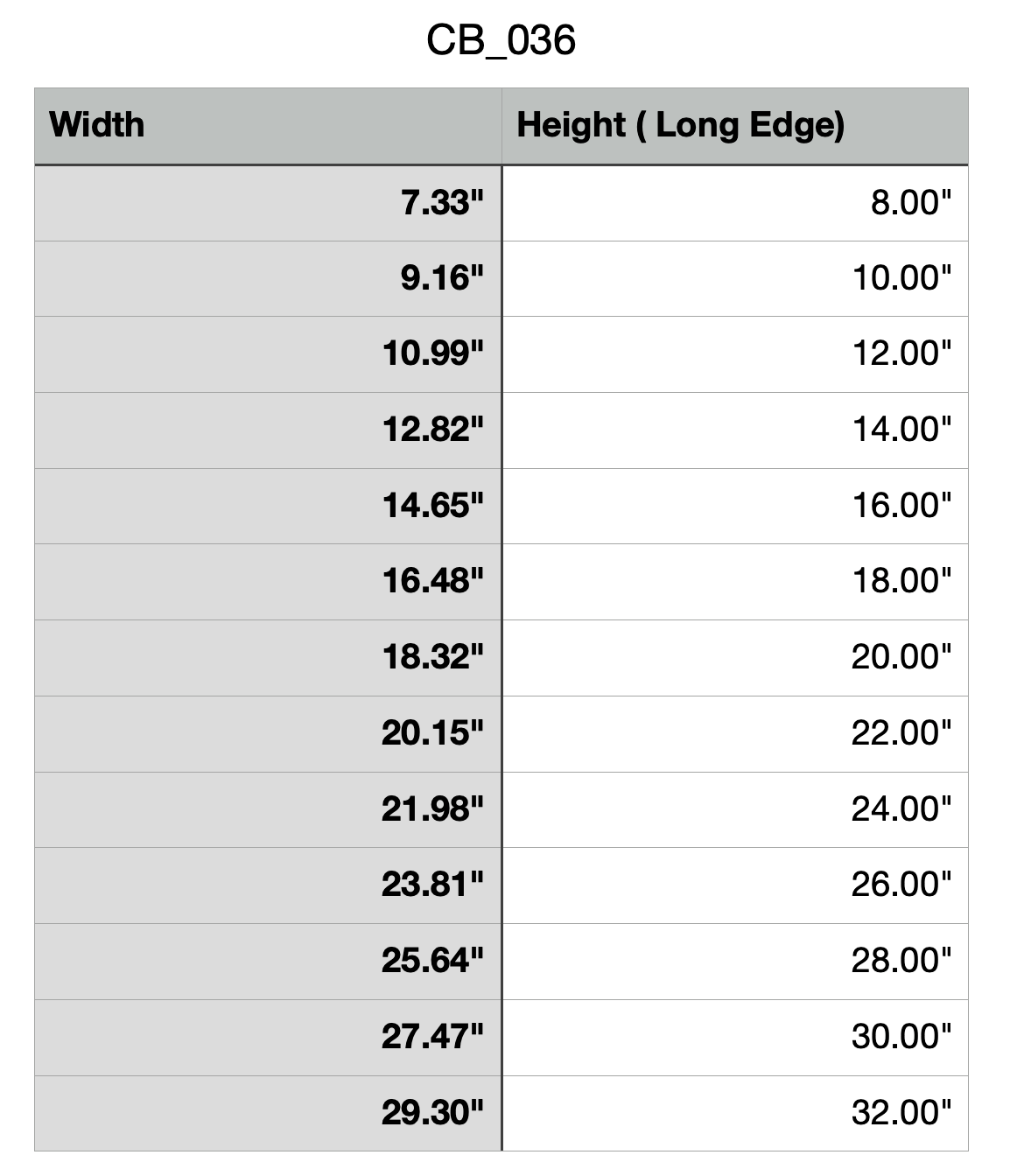This screenshot has height=1176, width=1010.
Task: Click the CB_036 table title
Action: pos(501,40)
